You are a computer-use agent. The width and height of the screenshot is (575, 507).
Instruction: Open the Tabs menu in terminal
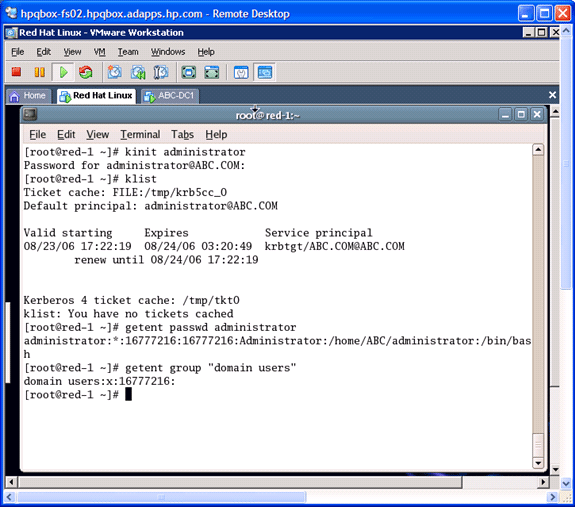click(x=182, y=135)
